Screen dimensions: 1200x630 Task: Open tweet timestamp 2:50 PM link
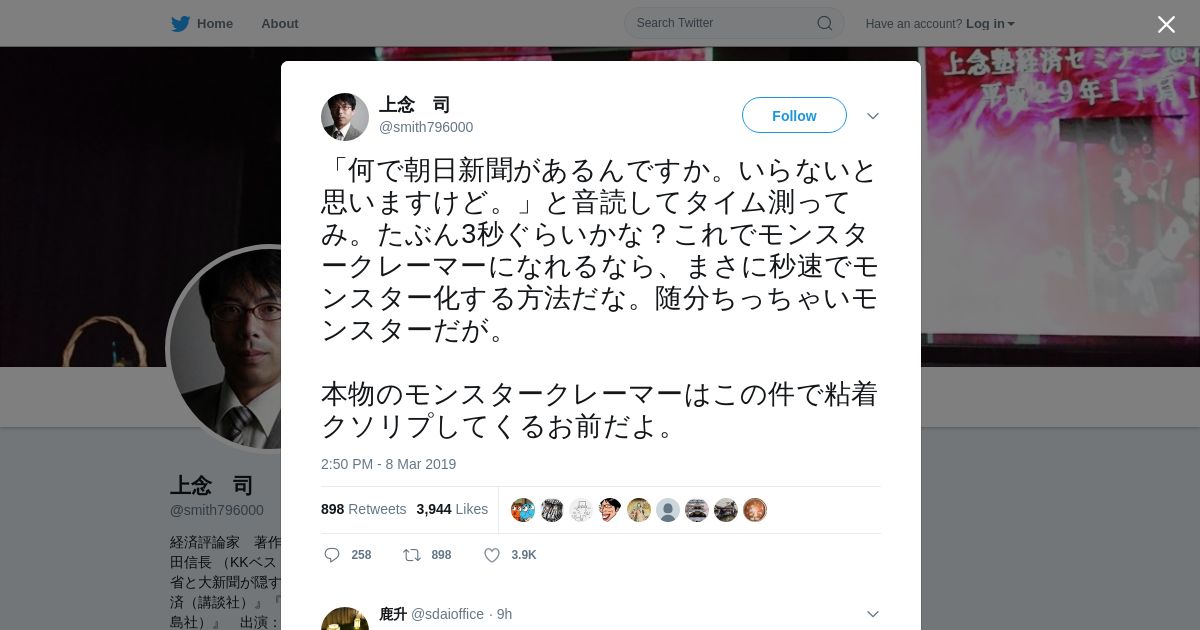tap(388, 464)
